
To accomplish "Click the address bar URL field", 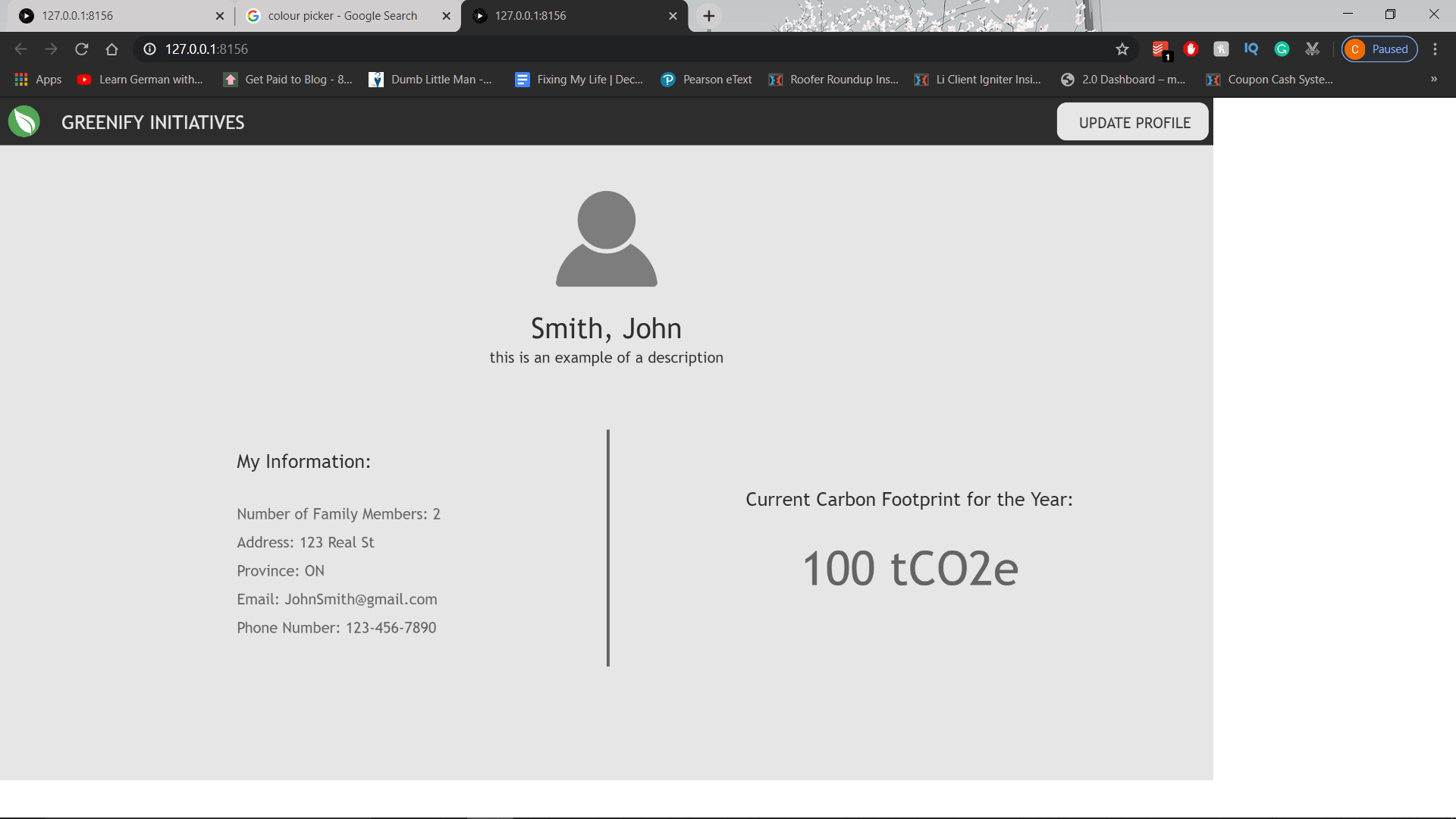I will [607, 49].
